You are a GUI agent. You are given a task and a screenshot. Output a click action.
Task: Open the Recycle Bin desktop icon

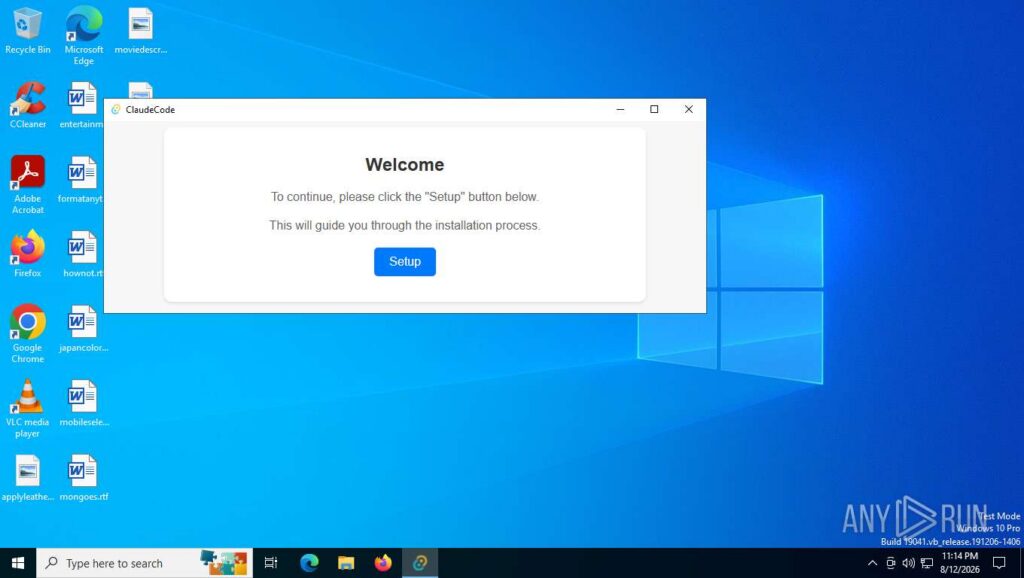(x=27, y=31)
